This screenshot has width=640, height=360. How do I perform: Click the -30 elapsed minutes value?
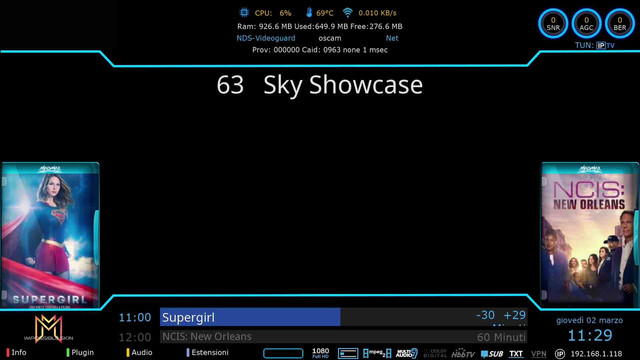tap(485, 315)
